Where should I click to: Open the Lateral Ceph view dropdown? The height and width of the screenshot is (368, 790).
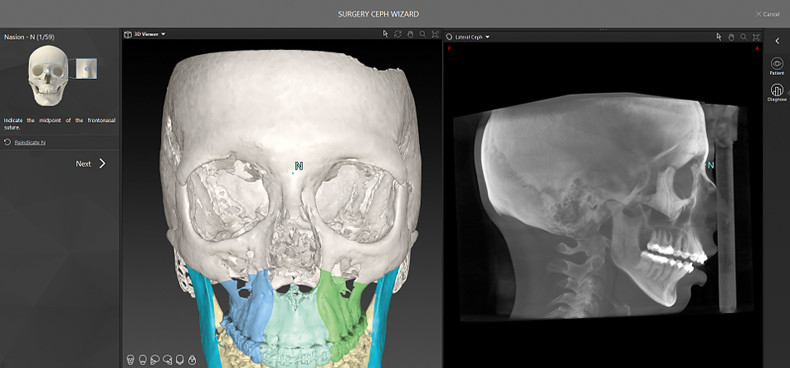tap(469, 37)
